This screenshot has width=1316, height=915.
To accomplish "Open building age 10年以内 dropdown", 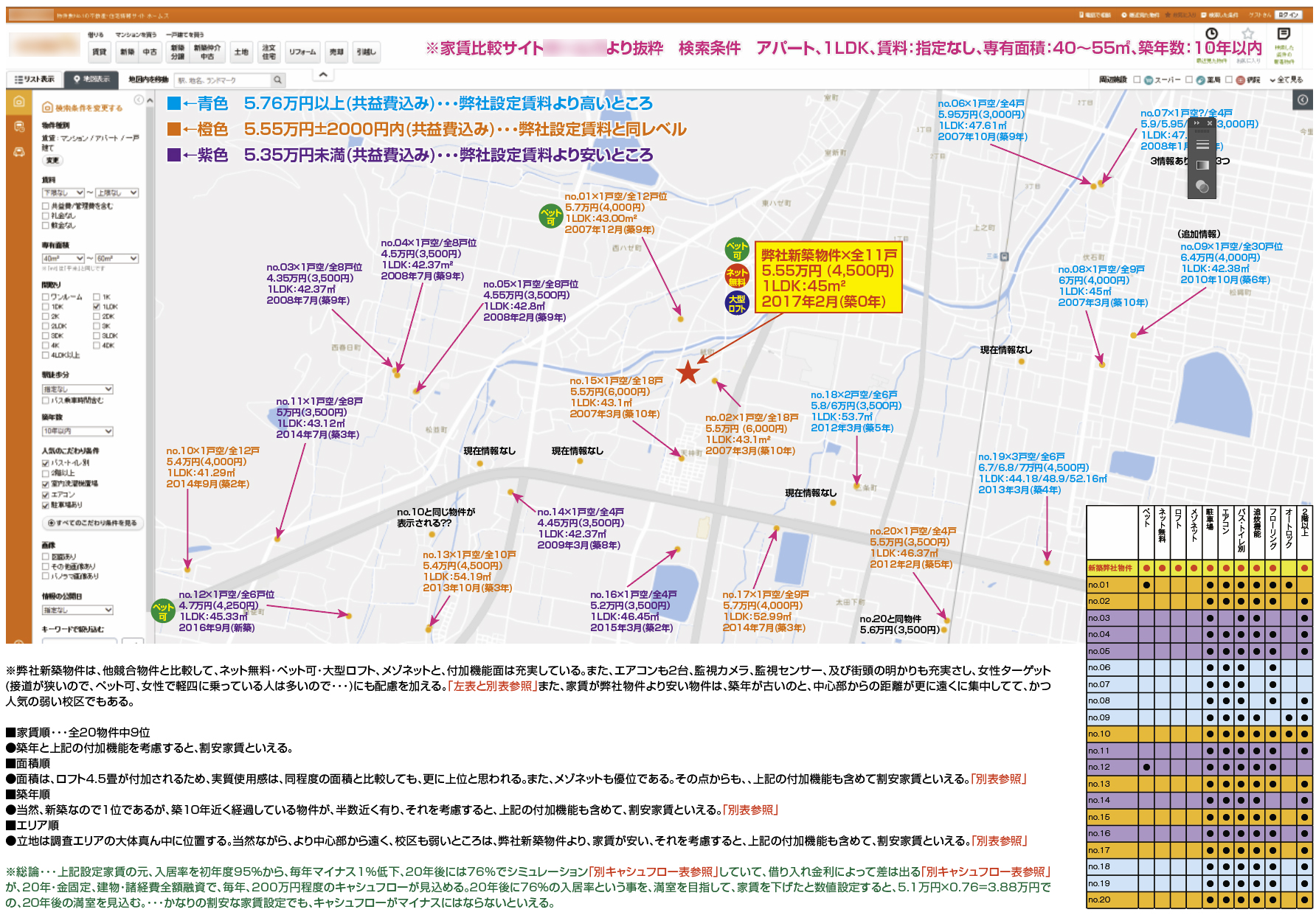I will pyautogui.click(x=77, y=431).
